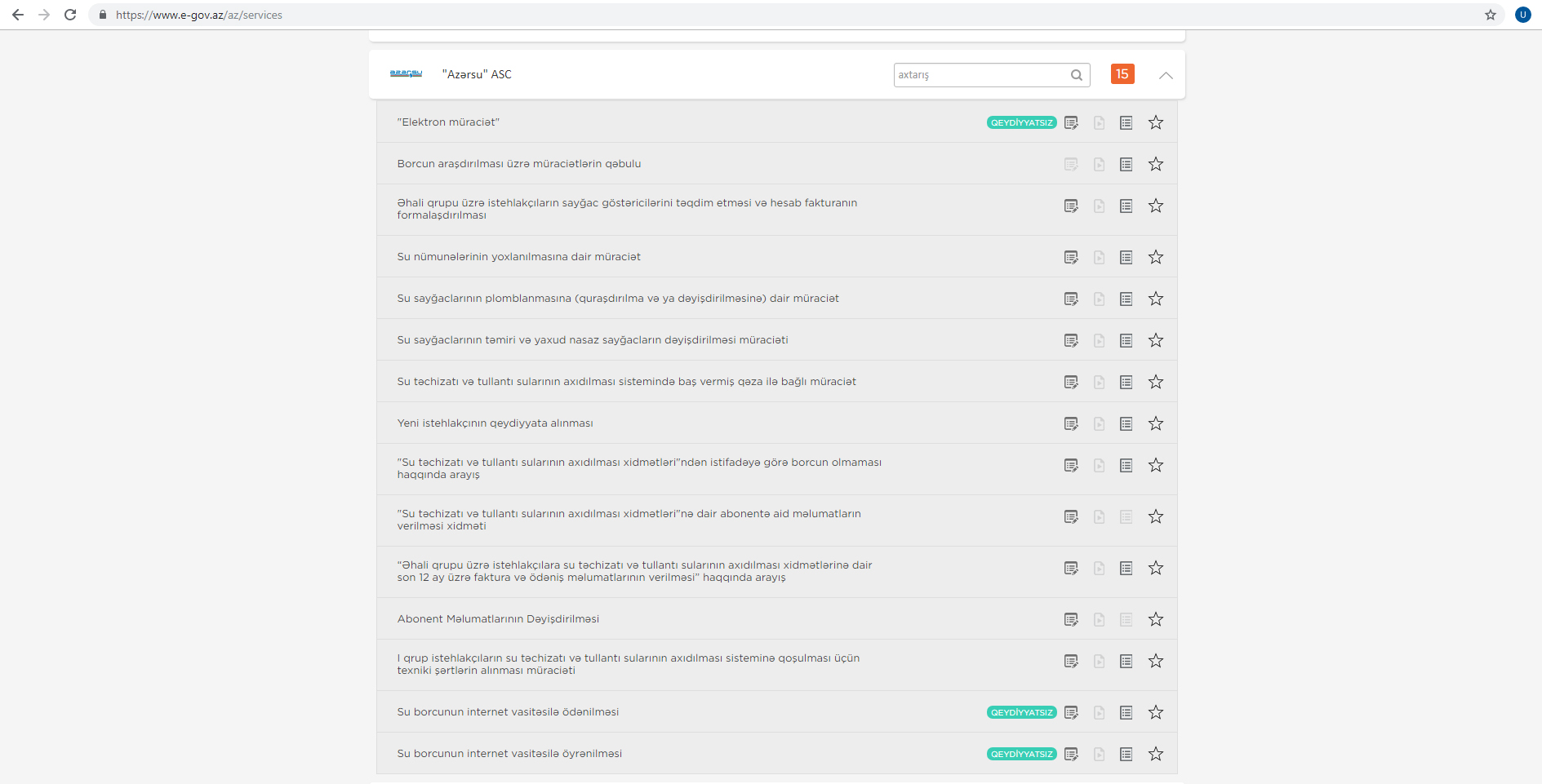Open details list for Su sayğaclarının təmiri row

(x=1127, y=340)
